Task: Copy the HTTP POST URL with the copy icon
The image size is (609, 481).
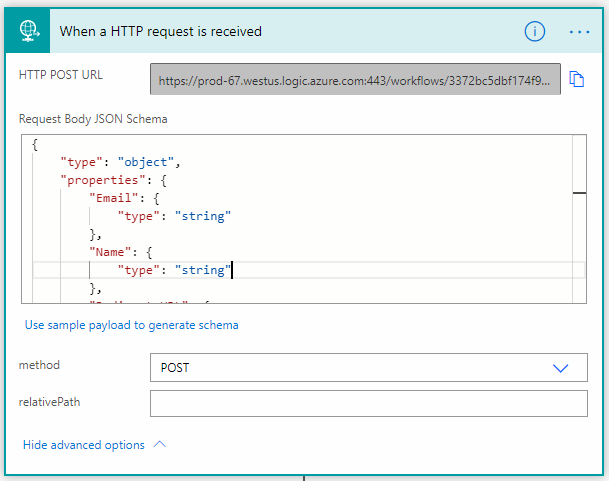Action: pyautogui.click(x=577, y=79)
